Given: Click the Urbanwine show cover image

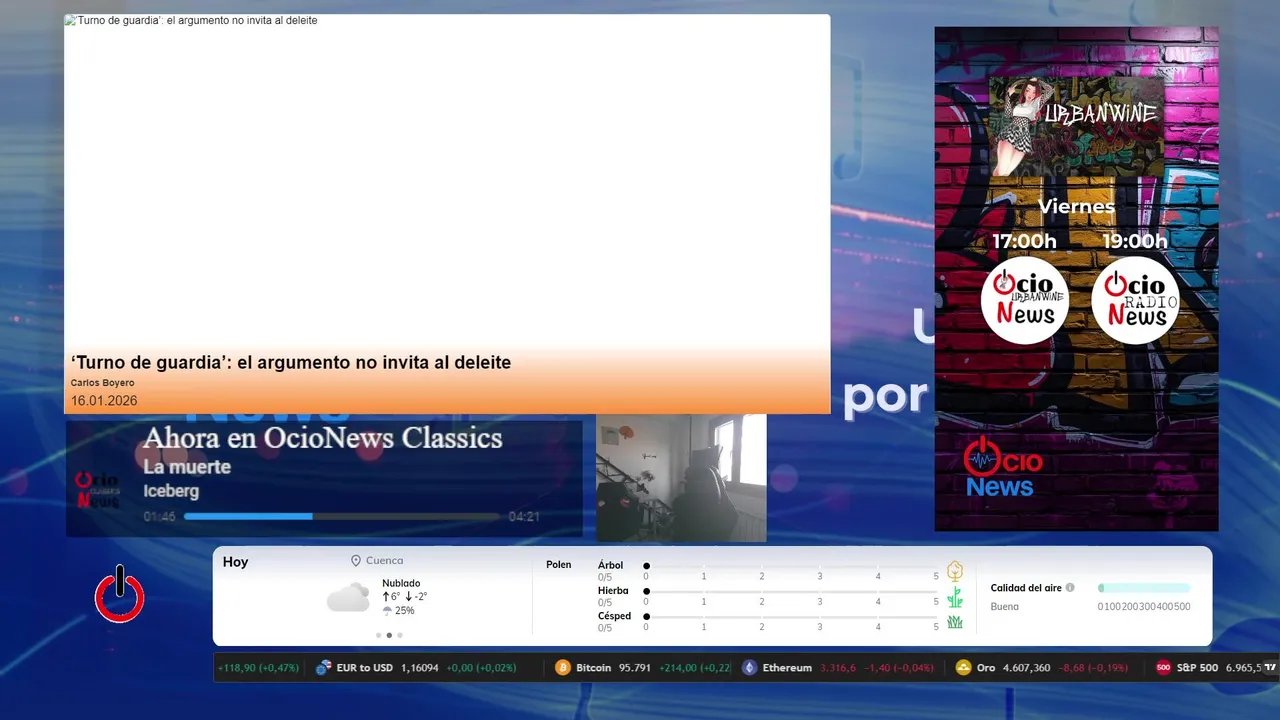Looking at the screenshot, I should (1076, 127).
